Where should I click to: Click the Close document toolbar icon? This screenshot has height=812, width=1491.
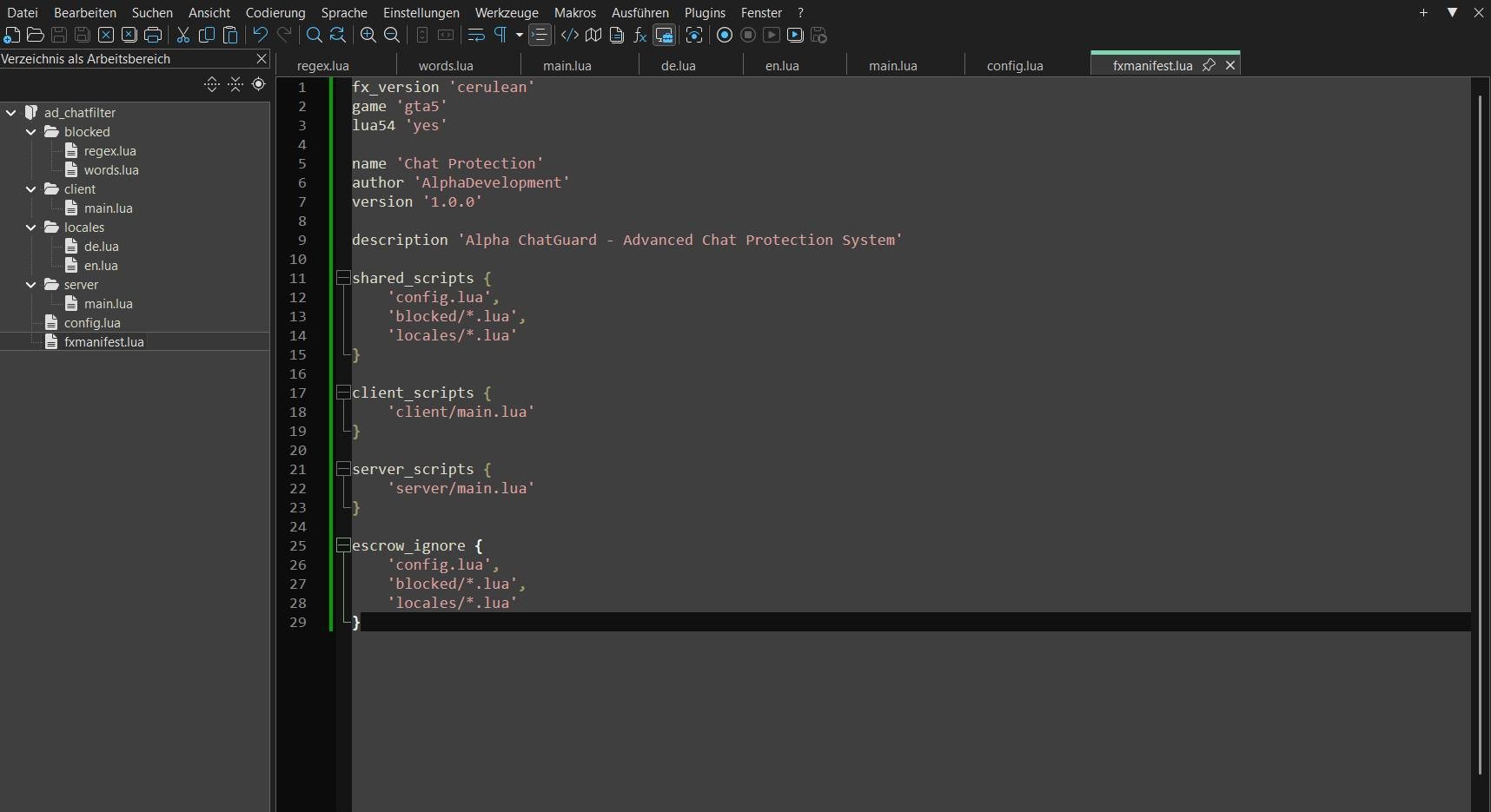[x=106, y=36]
